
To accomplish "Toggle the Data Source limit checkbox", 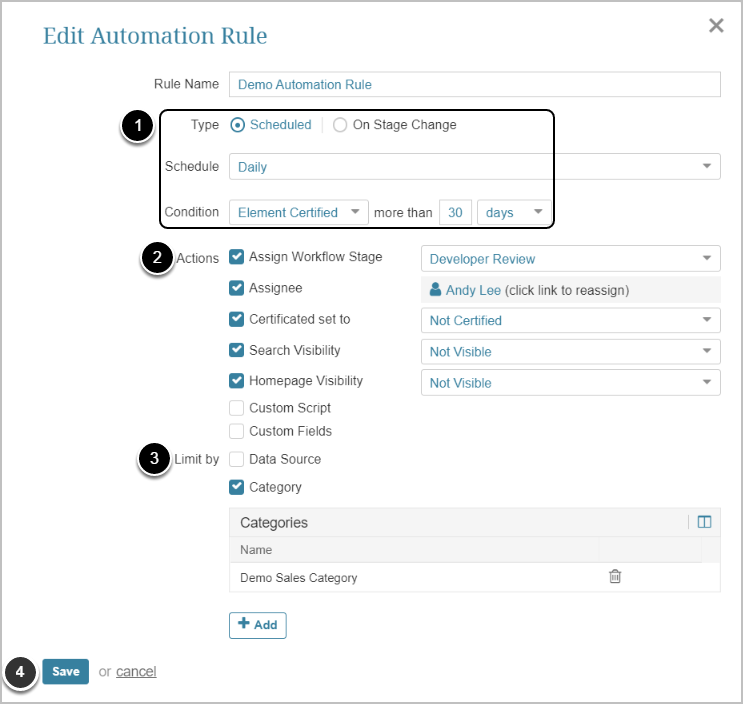I will [236, 459].
